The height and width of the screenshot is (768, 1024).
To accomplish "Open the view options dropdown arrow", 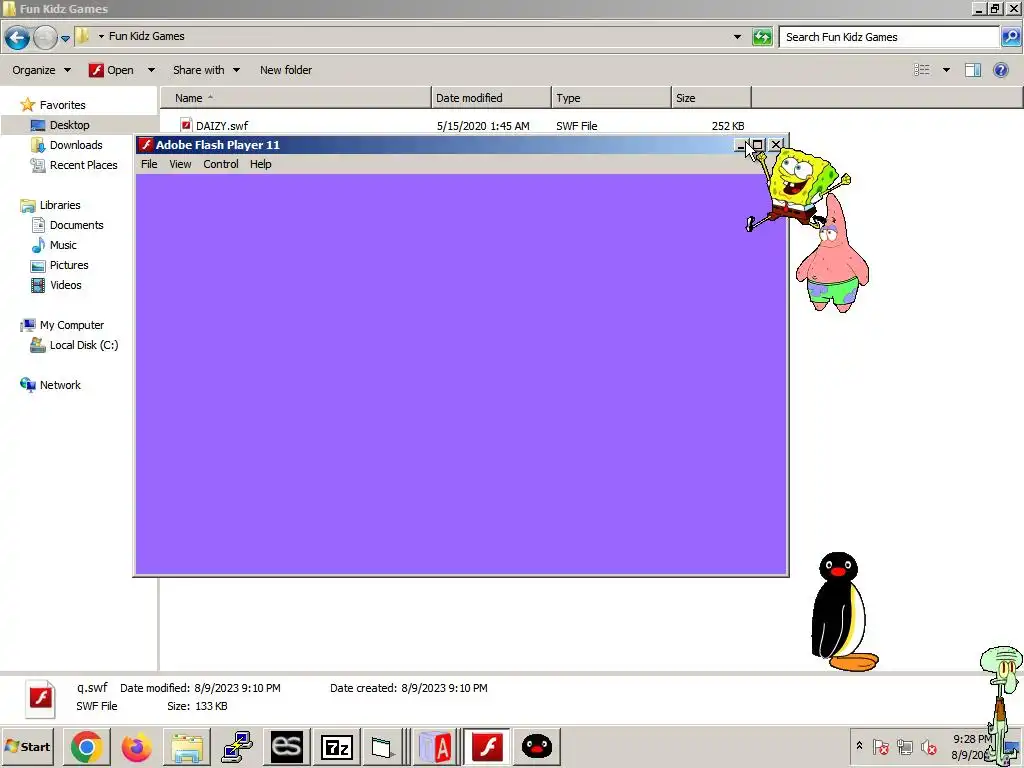I will pyautogui.click(x=946, y=70).
